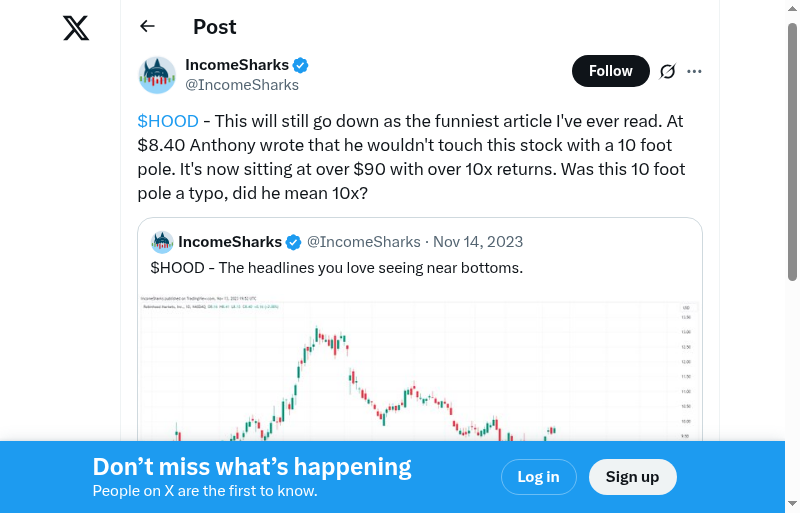Open the $HOOD cashtag link
The width and height of the screenshot is (800, 513).
[x=168, y=121]
